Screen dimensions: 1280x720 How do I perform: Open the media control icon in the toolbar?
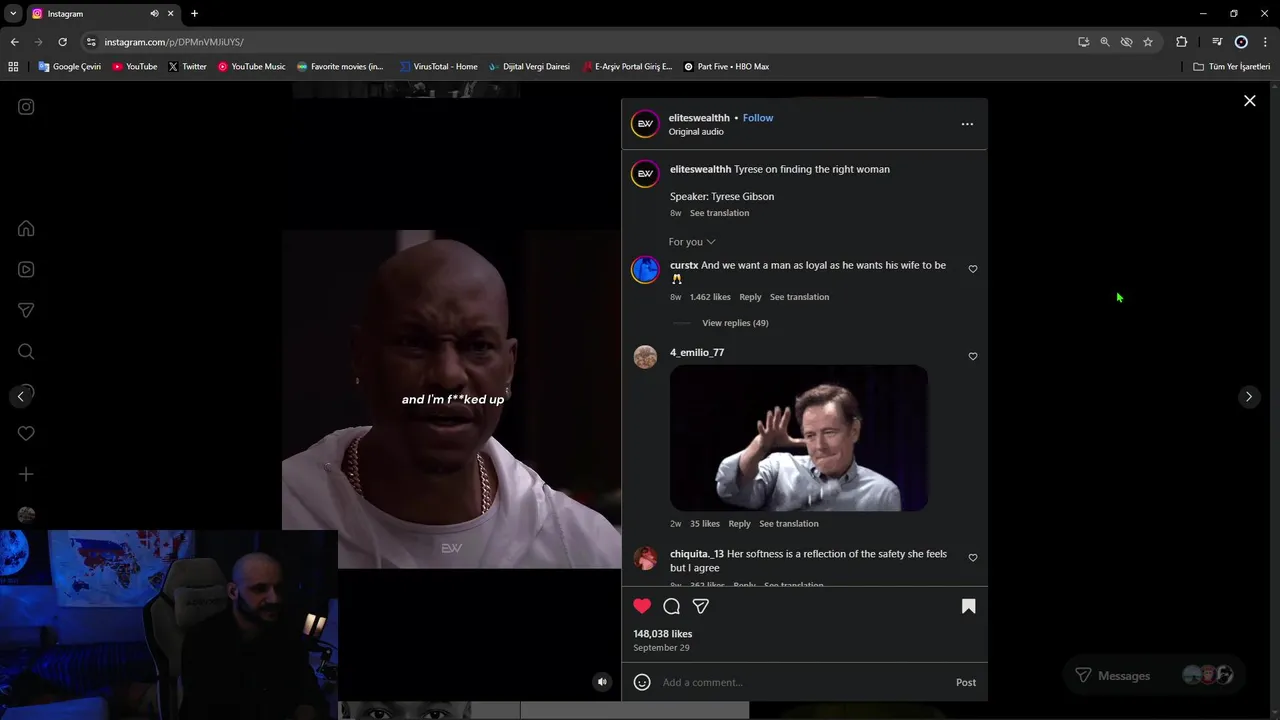click(1217, 42)
